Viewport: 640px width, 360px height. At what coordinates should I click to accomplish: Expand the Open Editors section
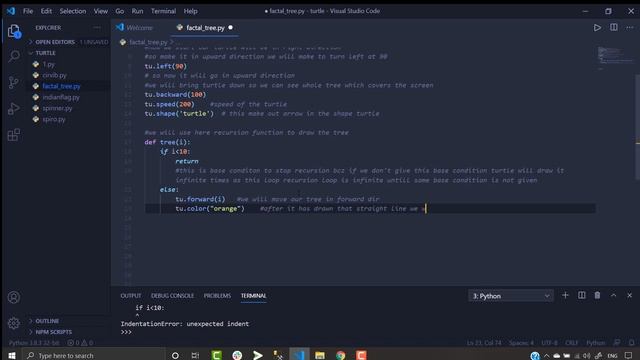(68, 42)
